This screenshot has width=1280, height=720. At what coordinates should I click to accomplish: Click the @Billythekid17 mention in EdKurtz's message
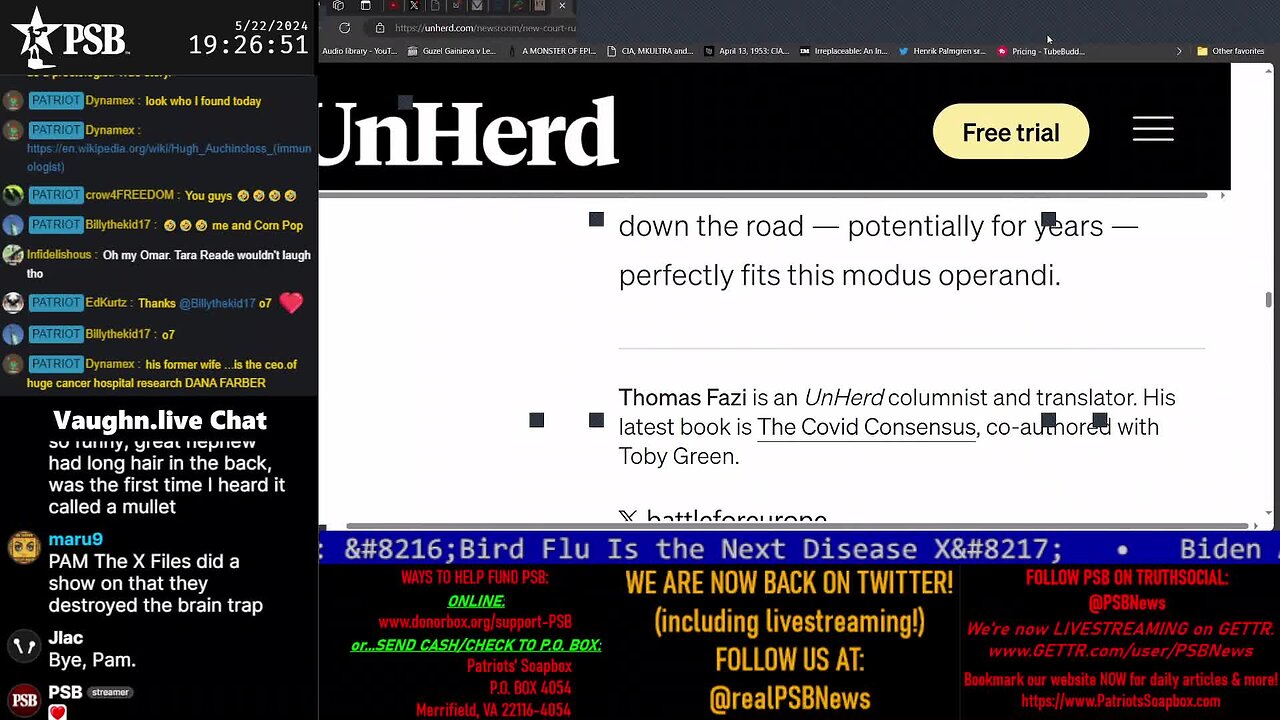(x=217, y=303)
